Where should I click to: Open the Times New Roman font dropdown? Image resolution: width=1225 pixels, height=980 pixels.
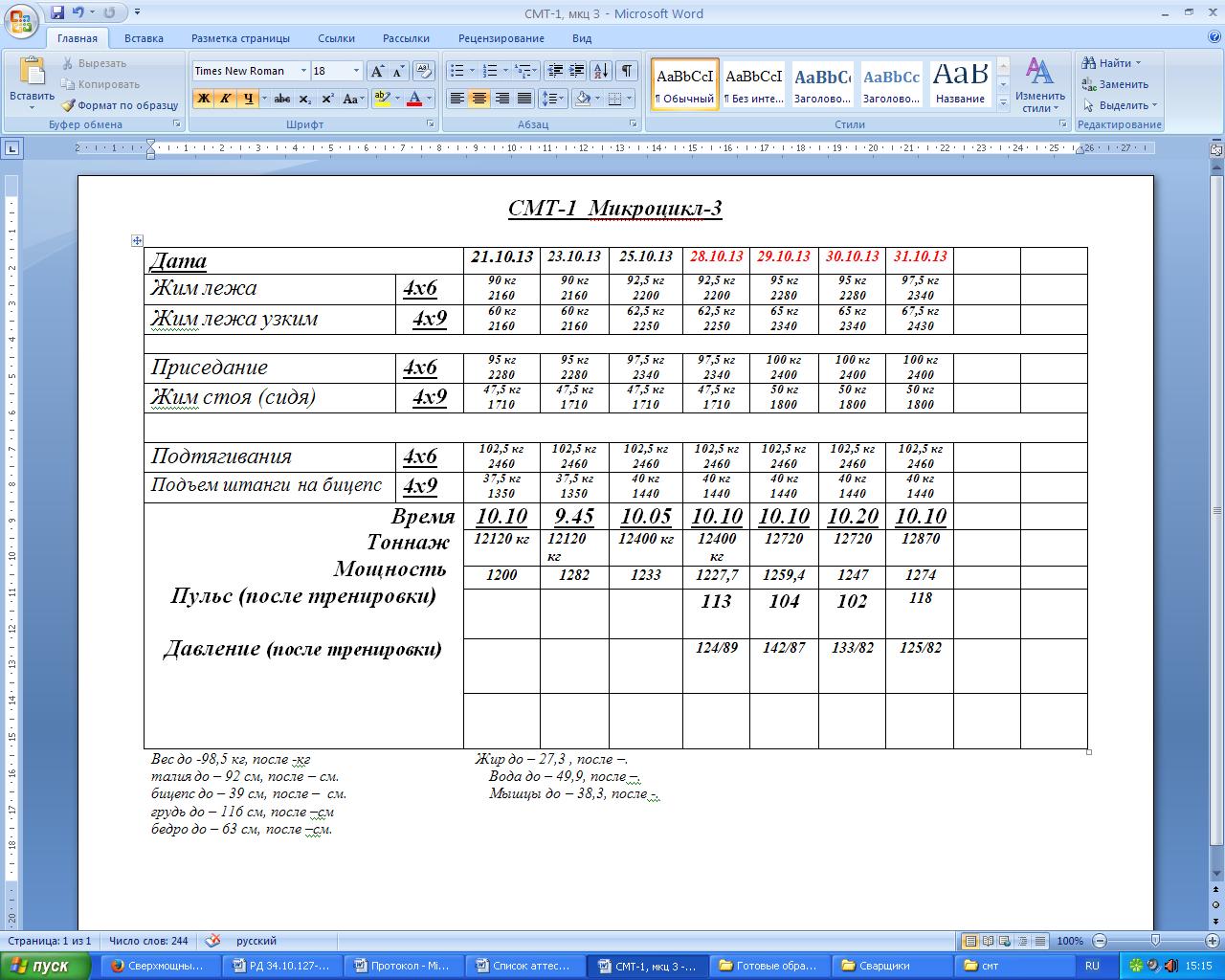tap(303, 71)
